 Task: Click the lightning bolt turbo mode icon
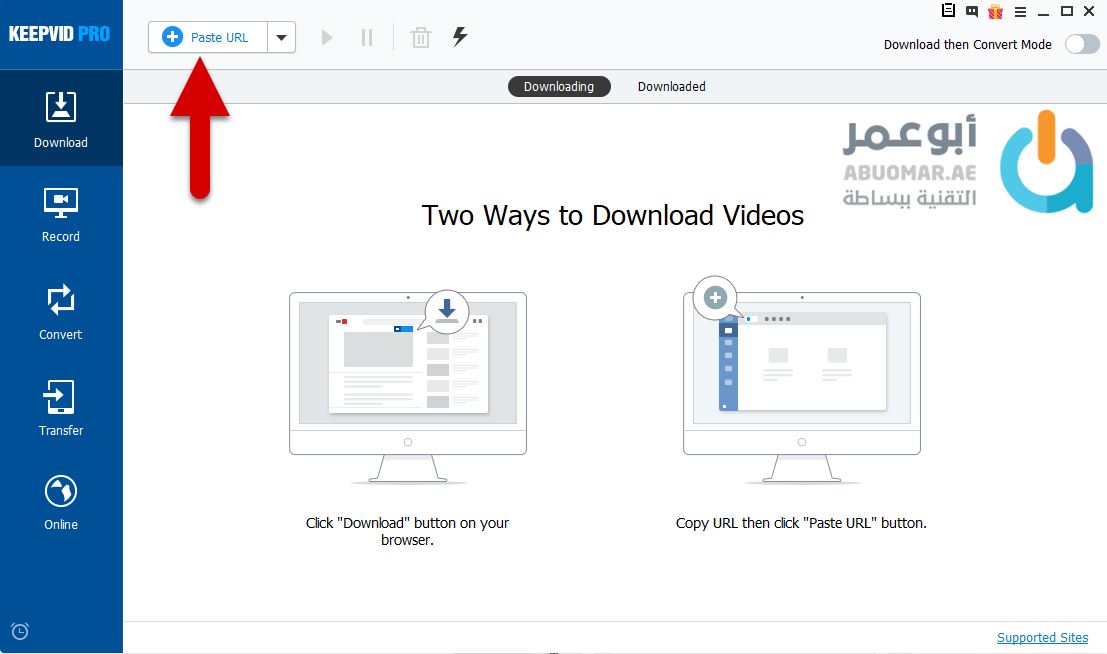(x=460, y=38)
